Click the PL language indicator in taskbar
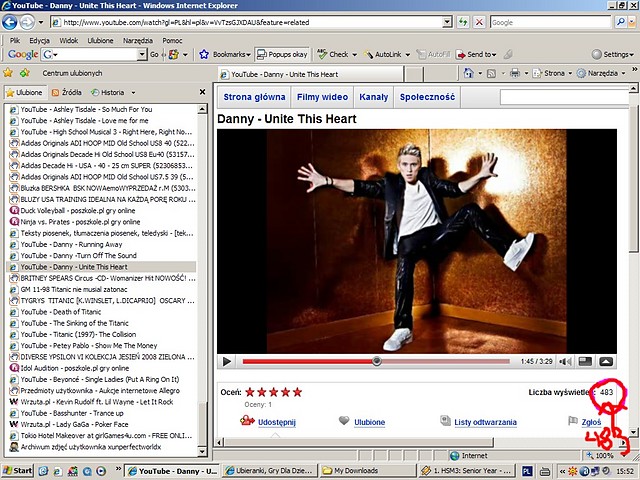Screen dimensions: 640x480 point(527,471)
